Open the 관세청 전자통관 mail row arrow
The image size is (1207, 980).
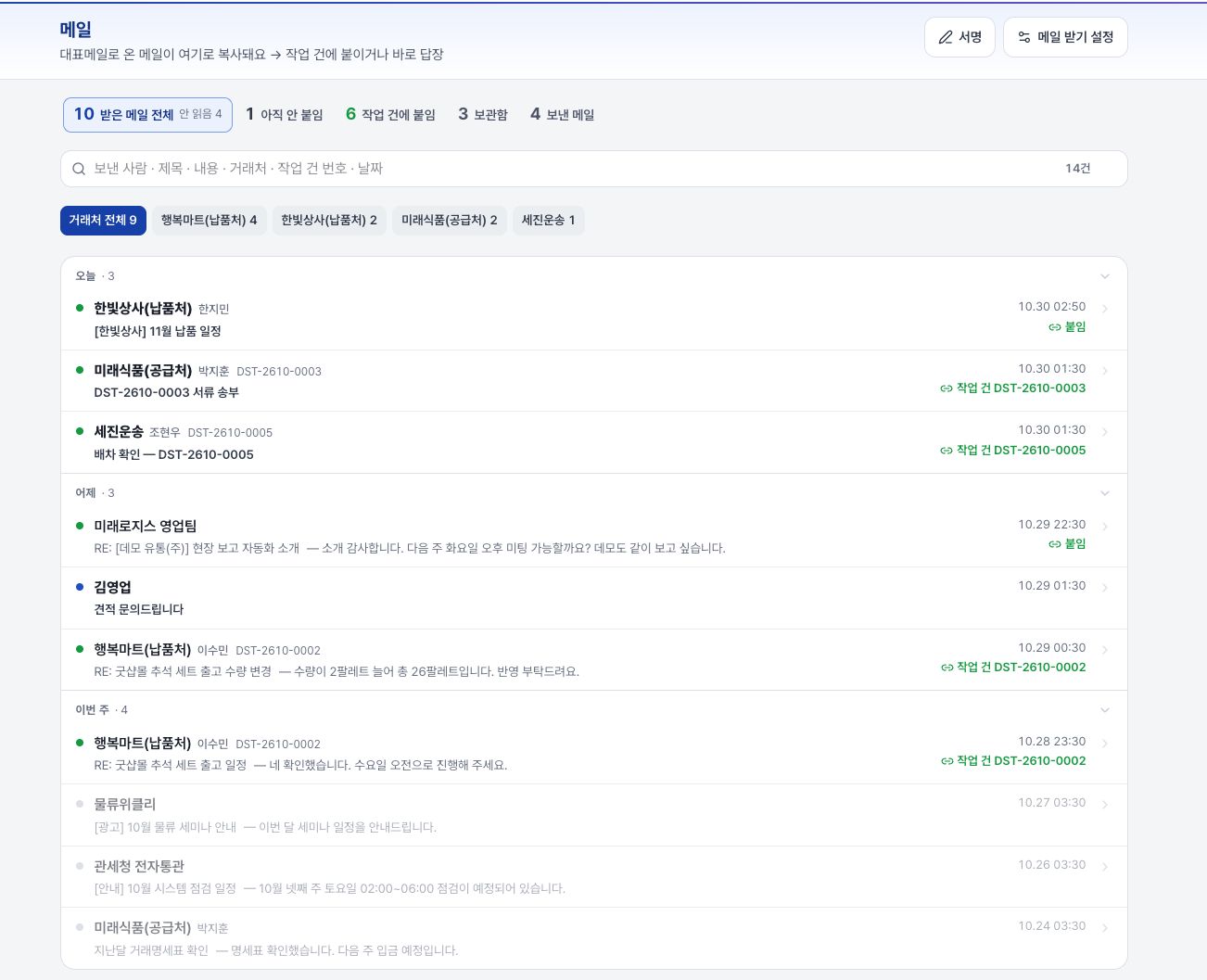coord(1105,867)
